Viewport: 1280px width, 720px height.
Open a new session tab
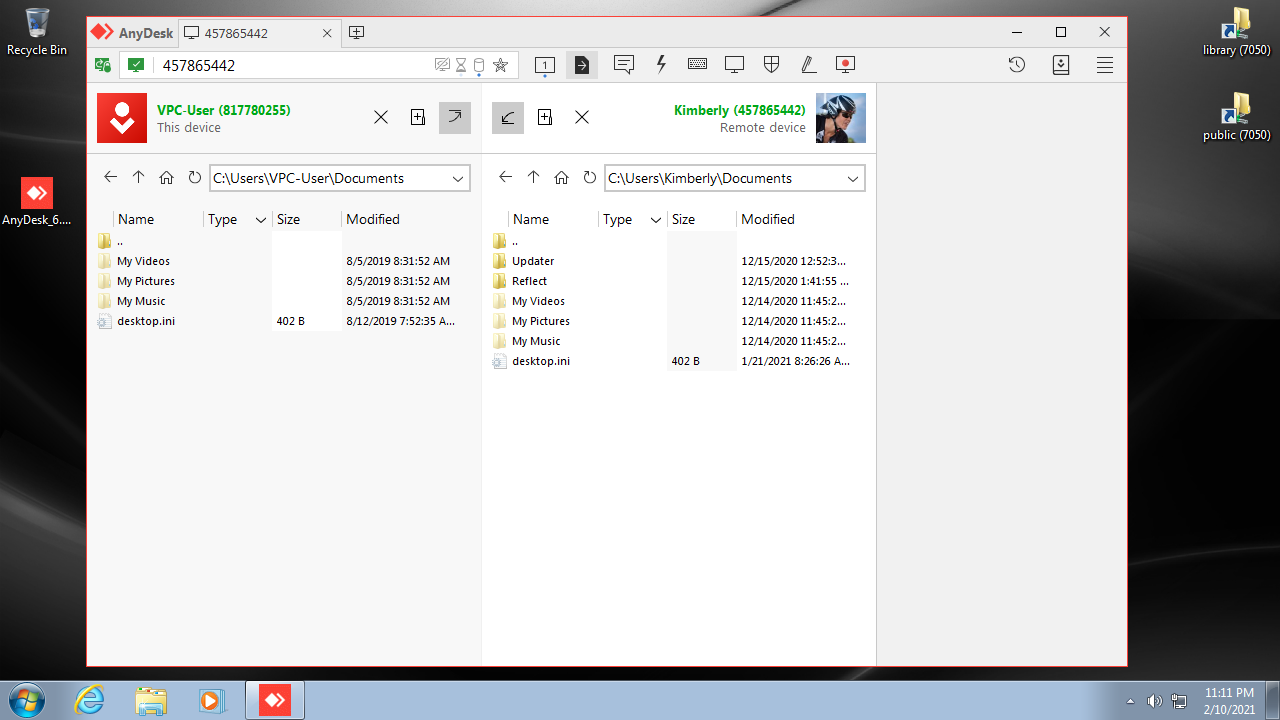pyautogui.click(x=356, y=33)
